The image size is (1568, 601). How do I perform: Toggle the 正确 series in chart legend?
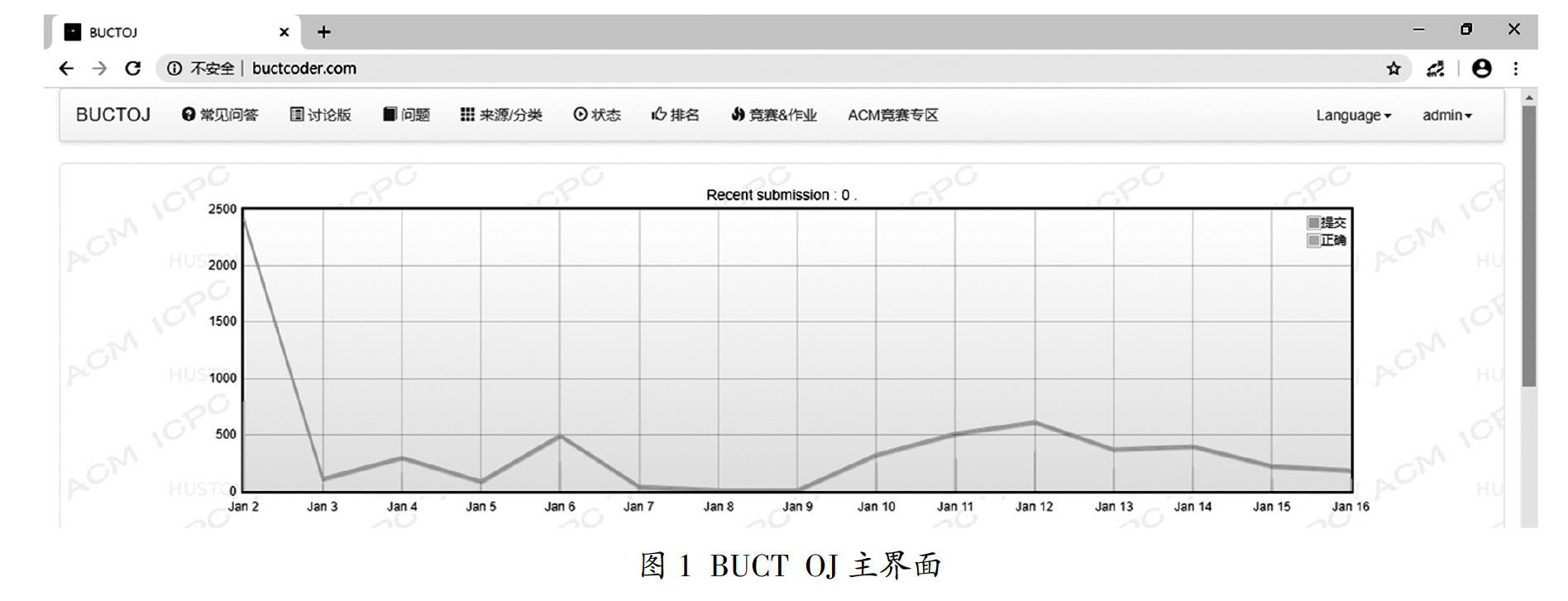pos(1327,241)
